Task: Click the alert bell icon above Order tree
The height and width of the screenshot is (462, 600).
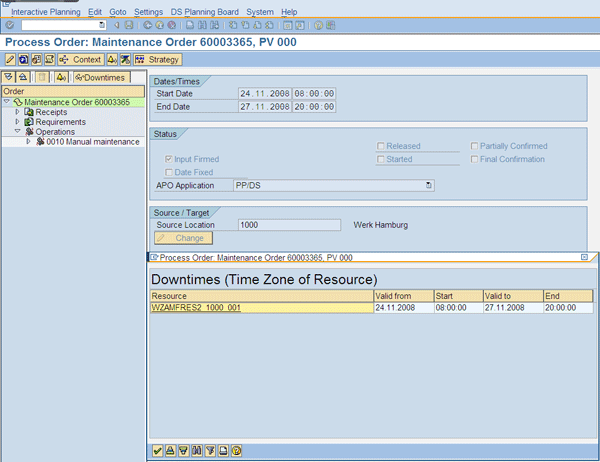Action: [61, 77]
